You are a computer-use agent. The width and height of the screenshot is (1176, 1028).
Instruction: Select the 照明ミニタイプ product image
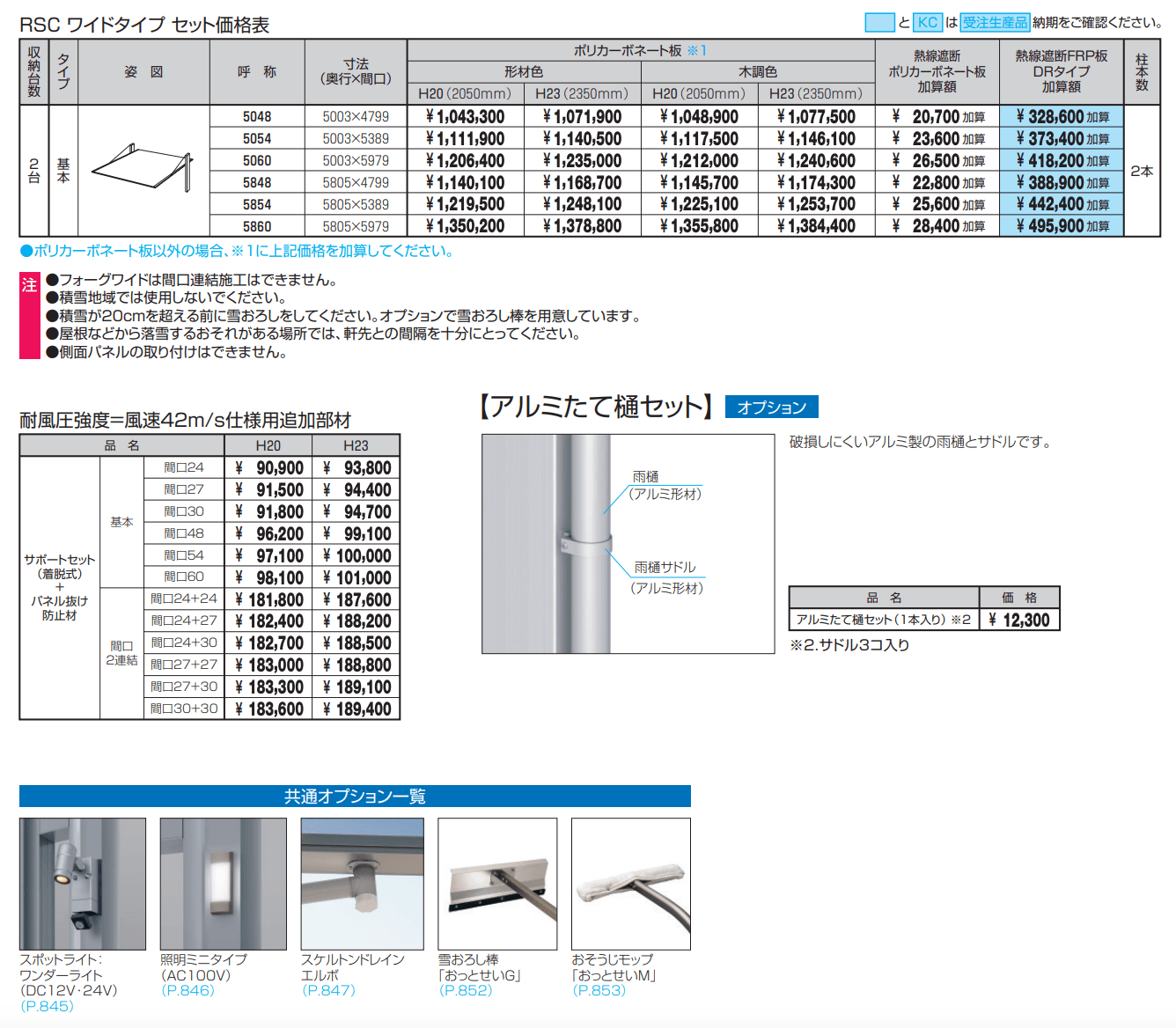pos(223,883)
